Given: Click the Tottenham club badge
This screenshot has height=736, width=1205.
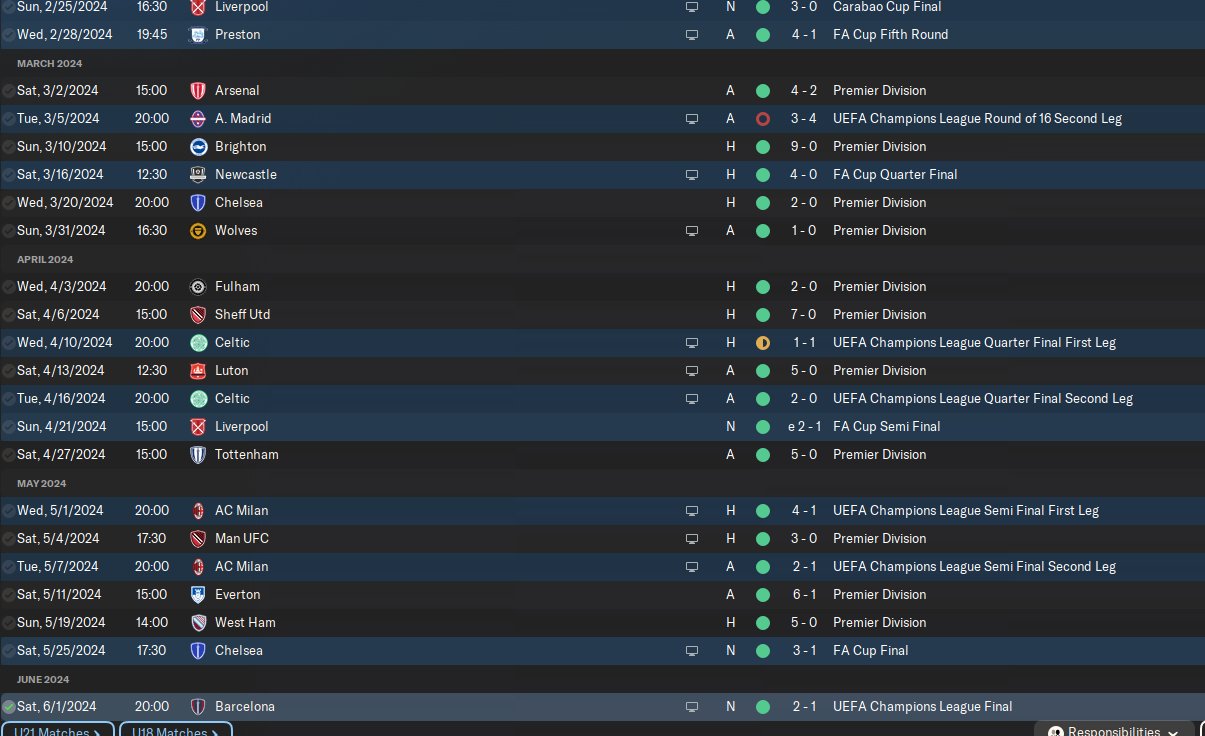Looking at the screenshot, I should pyautogui.click(x=198, y=454).
